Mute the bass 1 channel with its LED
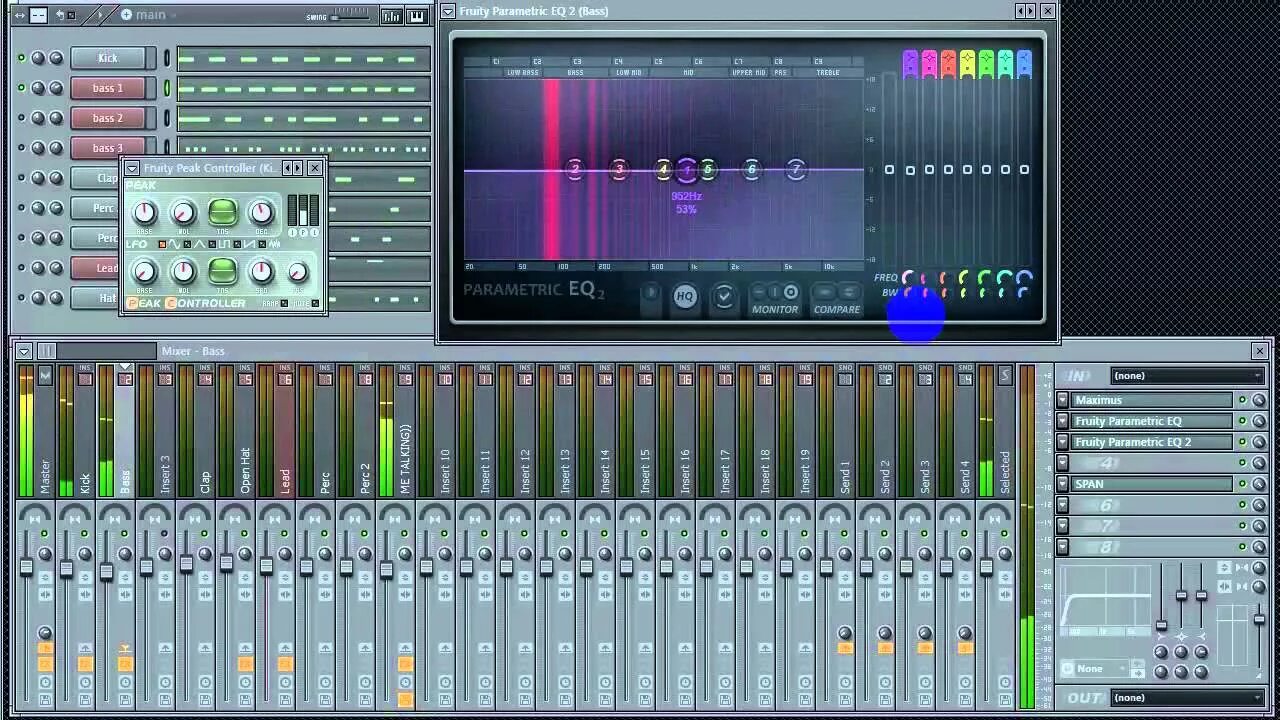 21,88
